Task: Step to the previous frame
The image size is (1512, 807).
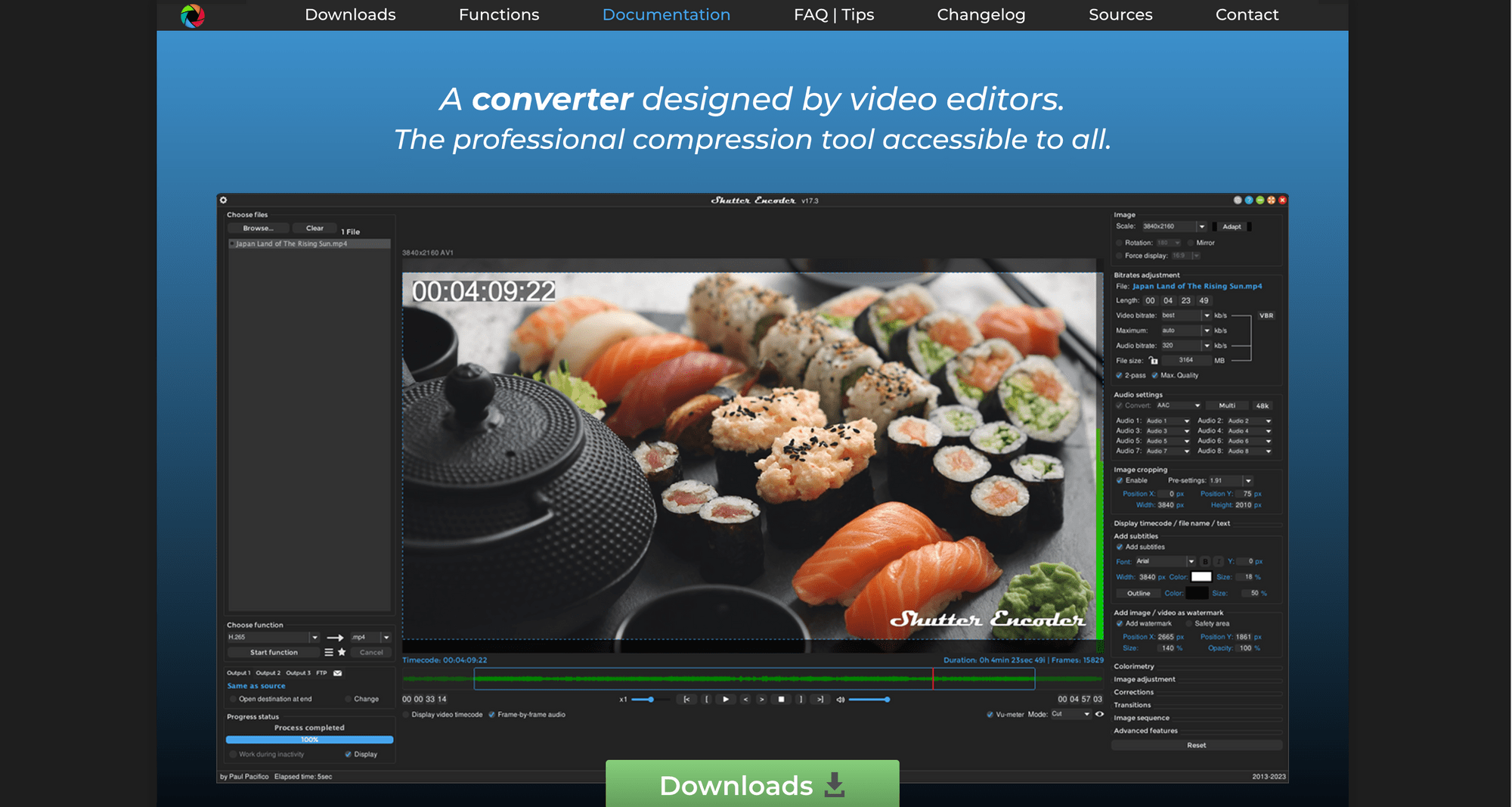Action: tap(745, 700)
